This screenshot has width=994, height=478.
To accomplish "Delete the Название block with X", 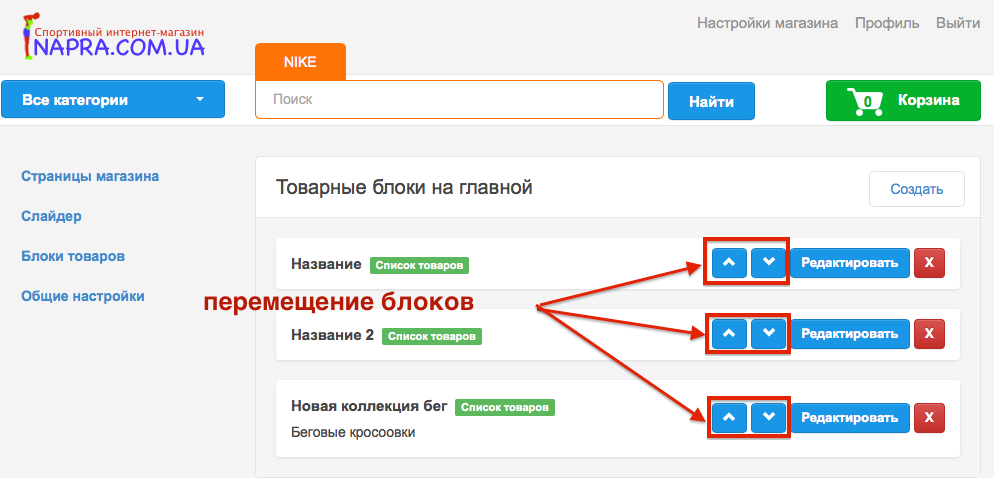I will coord(929,263).
